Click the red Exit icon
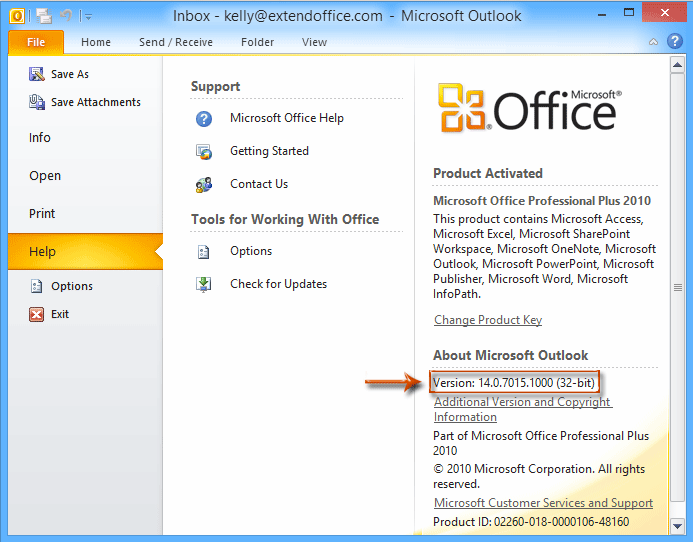Screen dimensions: 693x542 pos(36,314)
